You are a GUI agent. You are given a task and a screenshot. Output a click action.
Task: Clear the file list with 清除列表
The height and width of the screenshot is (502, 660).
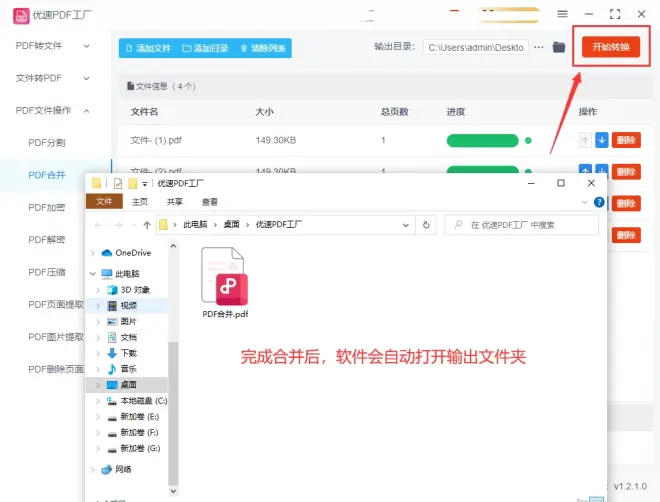[262, 48]
